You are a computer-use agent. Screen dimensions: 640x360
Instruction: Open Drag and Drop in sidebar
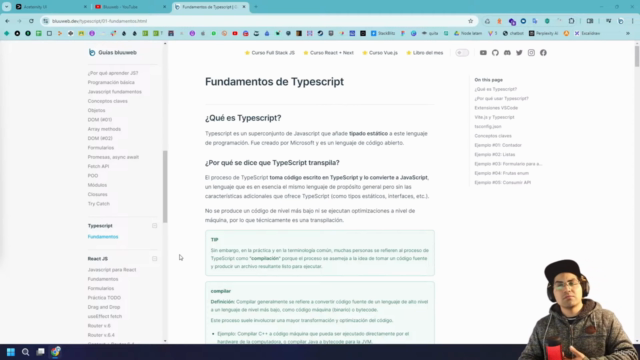(104, 307)
